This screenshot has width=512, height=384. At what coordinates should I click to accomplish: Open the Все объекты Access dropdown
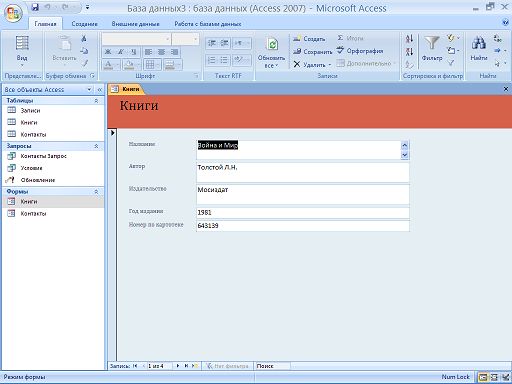coord(89,89)
